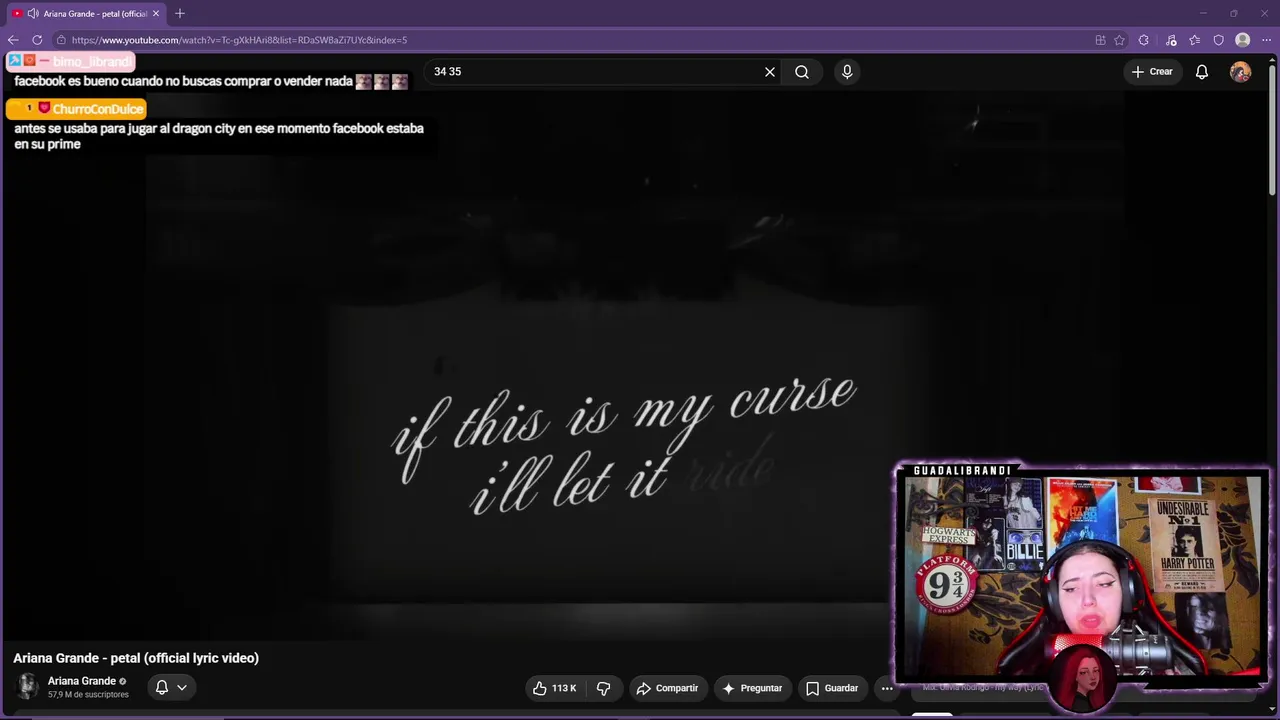The image size is (1280, 720).
Task: Click the GUADALIBRANDI webcam overlay label
Action: pyautogui.click(x=962, y=470)
